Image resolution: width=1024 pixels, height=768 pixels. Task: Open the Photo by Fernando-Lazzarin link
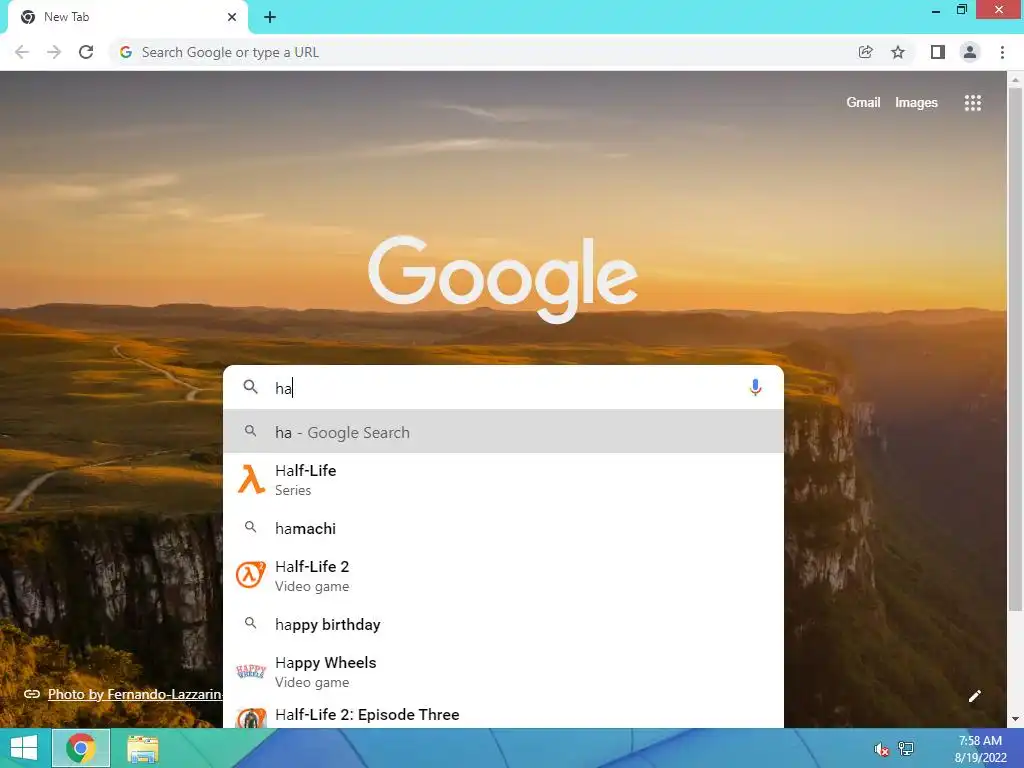click(135, 694)
